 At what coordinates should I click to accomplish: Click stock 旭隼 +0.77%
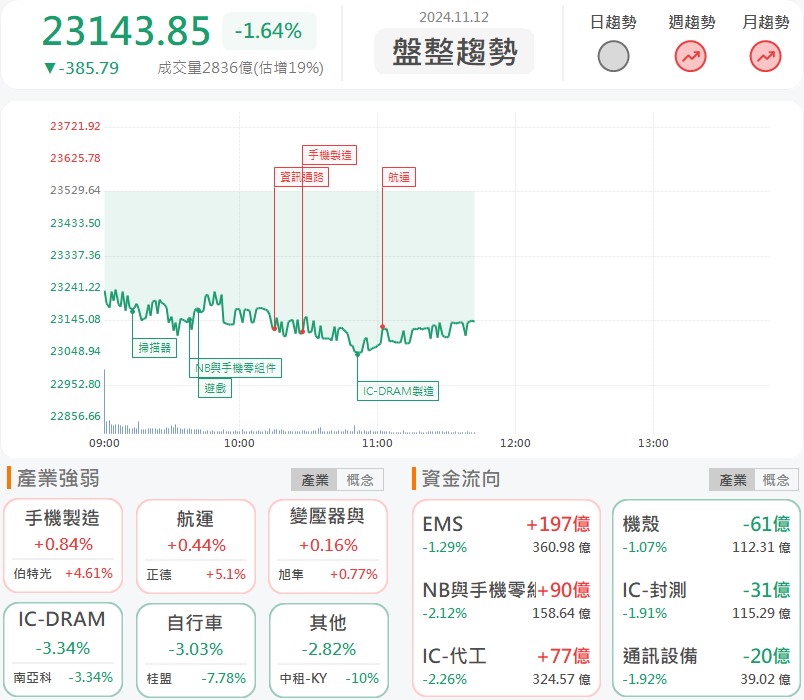328,574
